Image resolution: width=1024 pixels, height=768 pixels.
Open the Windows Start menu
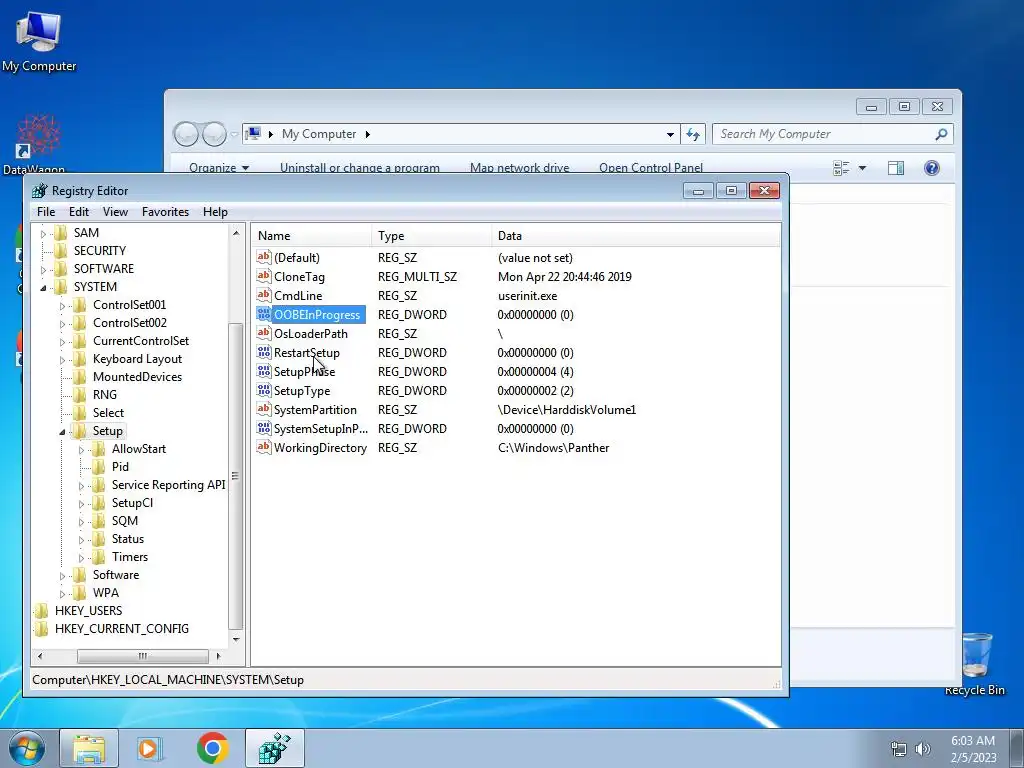click(x=26, y=748)
